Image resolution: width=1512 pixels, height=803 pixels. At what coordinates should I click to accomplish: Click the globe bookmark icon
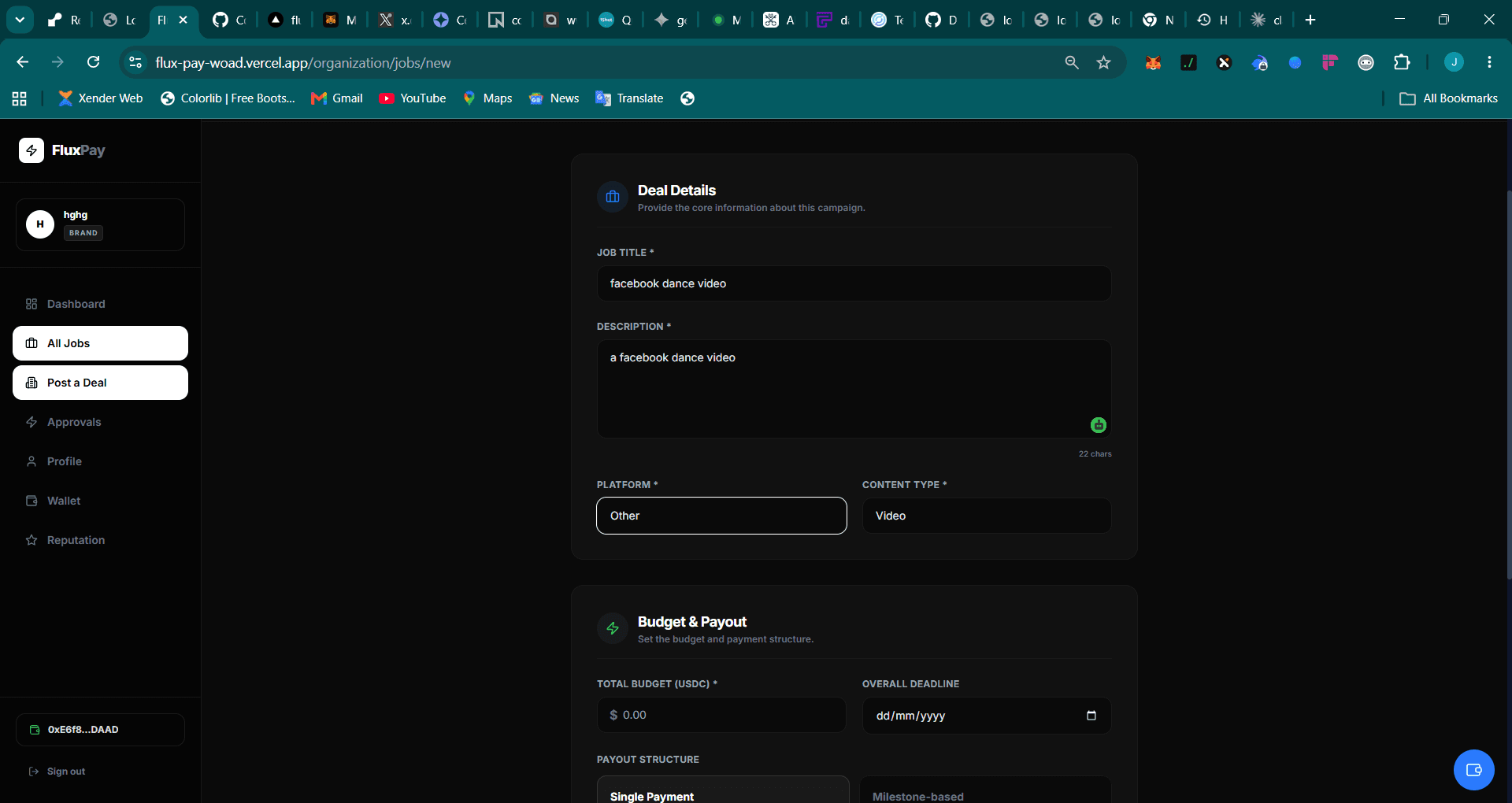[687, 98]
